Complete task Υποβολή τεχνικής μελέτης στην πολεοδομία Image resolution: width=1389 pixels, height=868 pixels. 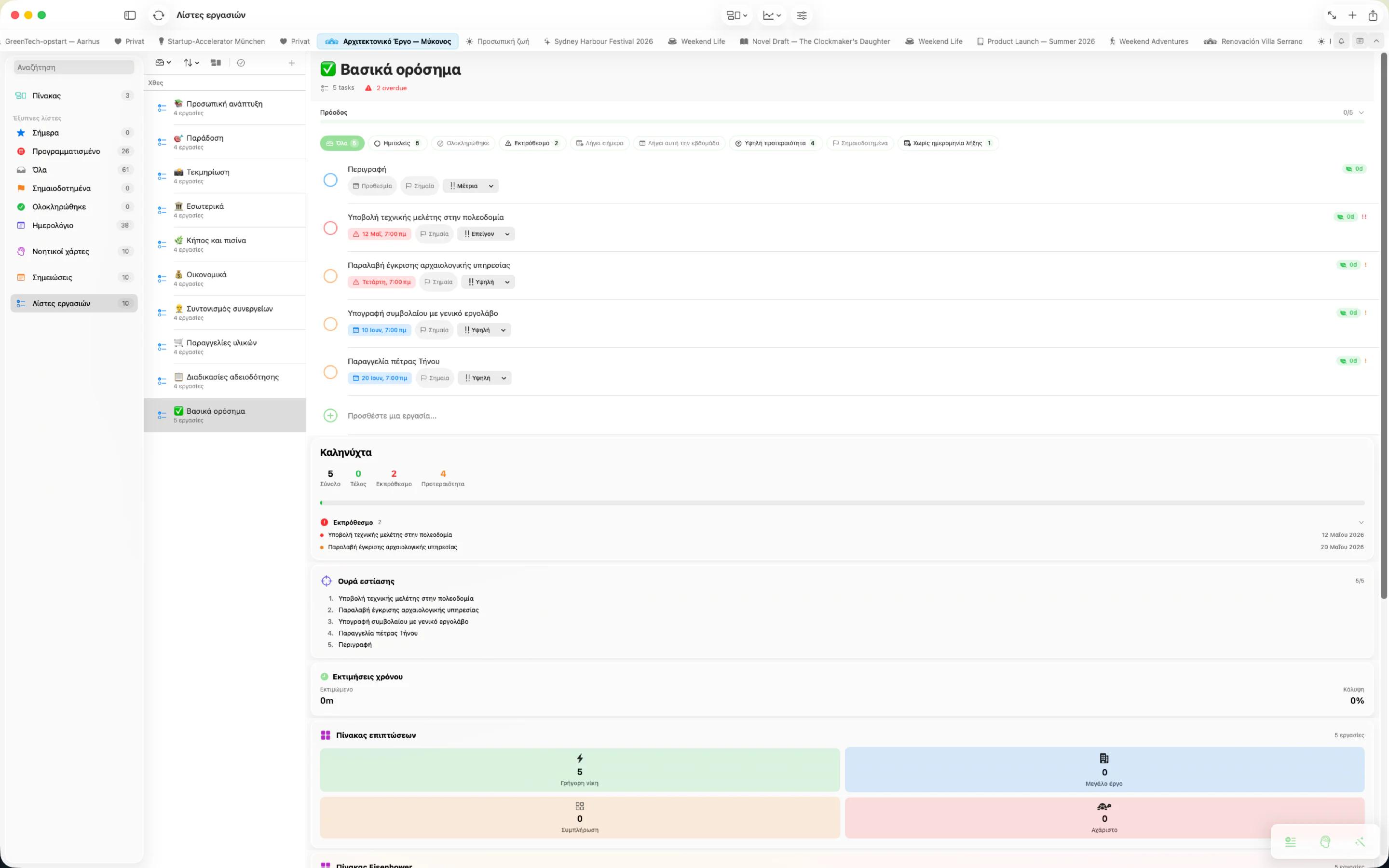click(x=330, y=228)
